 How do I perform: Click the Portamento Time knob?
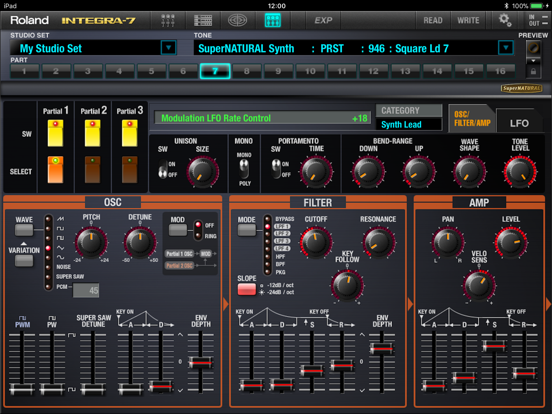(316, 172)
